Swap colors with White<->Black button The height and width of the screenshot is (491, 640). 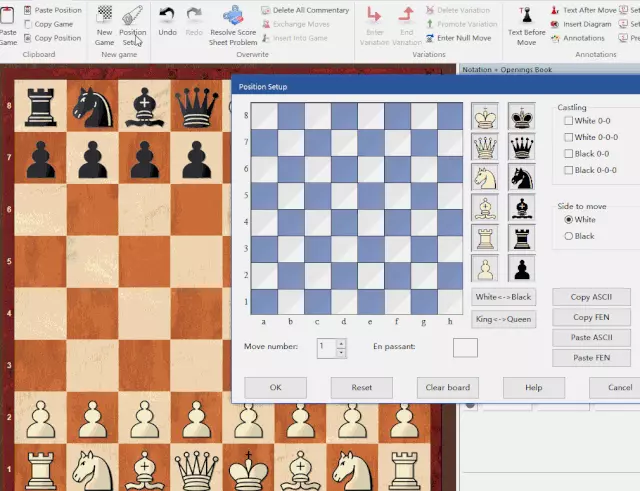[504, 297]
